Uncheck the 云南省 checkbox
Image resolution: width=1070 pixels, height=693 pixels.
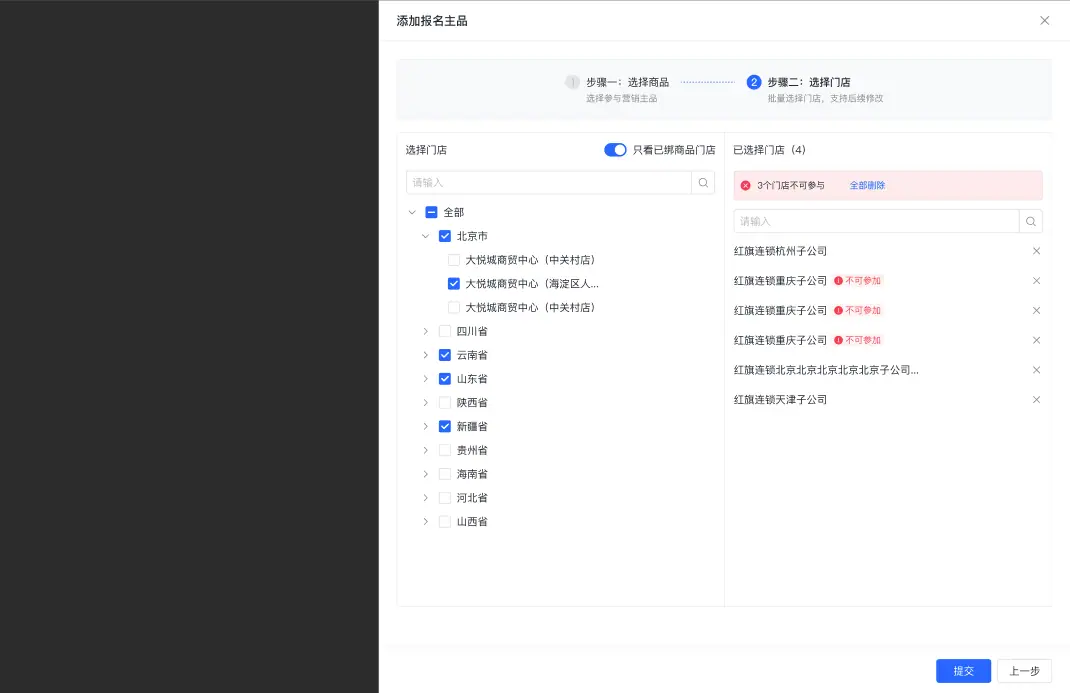click(445, 355)
